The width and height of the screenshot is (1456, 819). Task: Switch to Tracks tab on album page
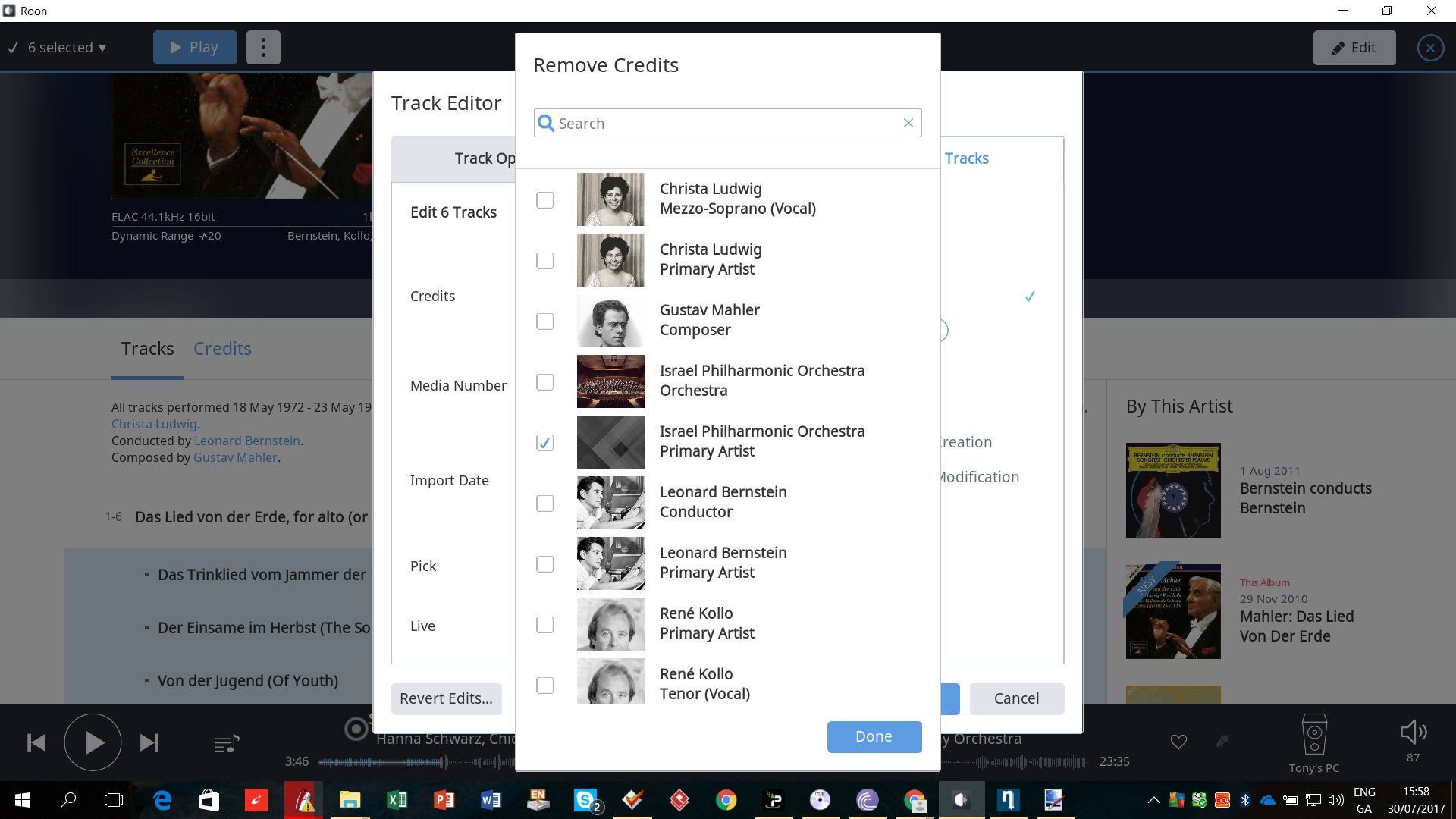[148, 349]
